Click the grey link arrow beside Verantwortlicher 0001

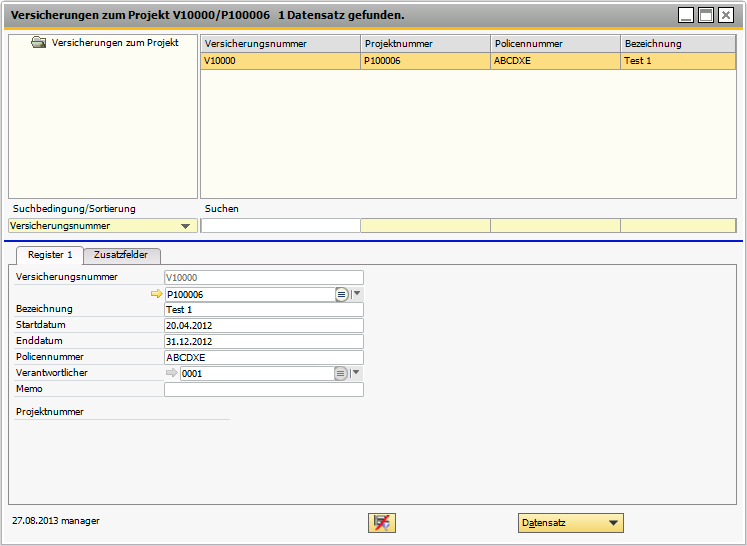[x=171, y=373]
